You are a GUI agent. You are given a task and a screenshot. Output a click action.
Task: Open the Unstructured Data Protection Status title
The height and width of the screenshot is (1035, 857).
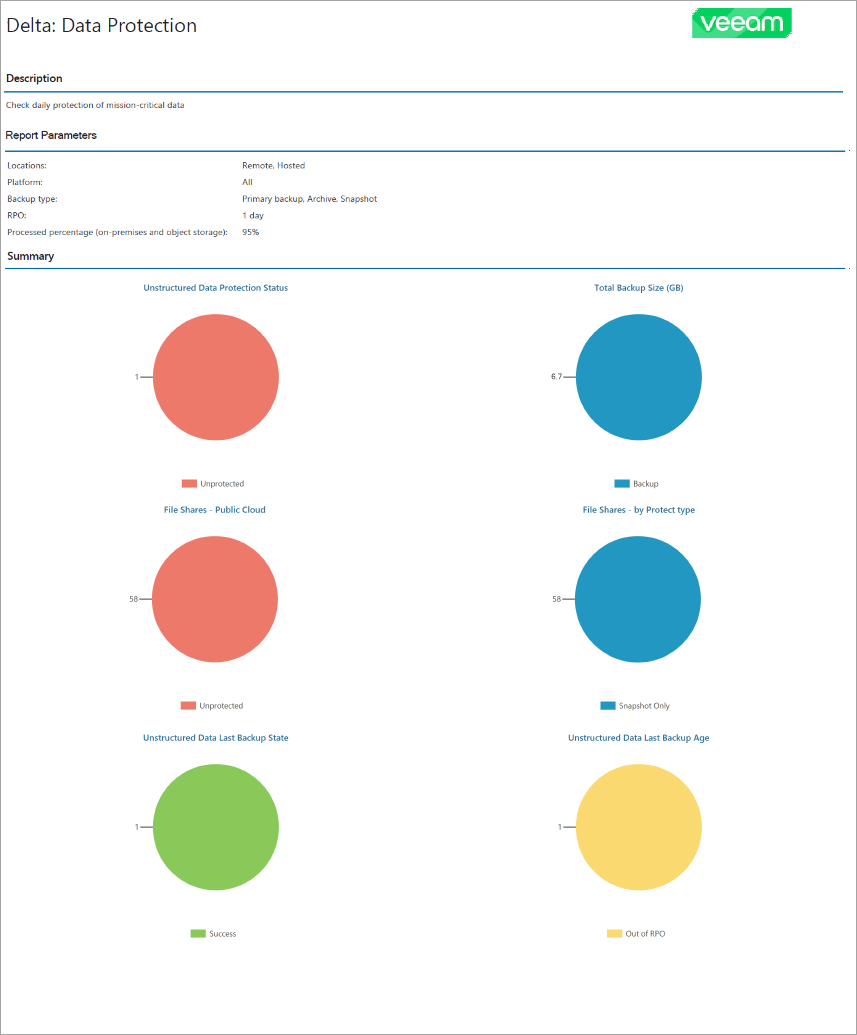[x=216, y=288]
